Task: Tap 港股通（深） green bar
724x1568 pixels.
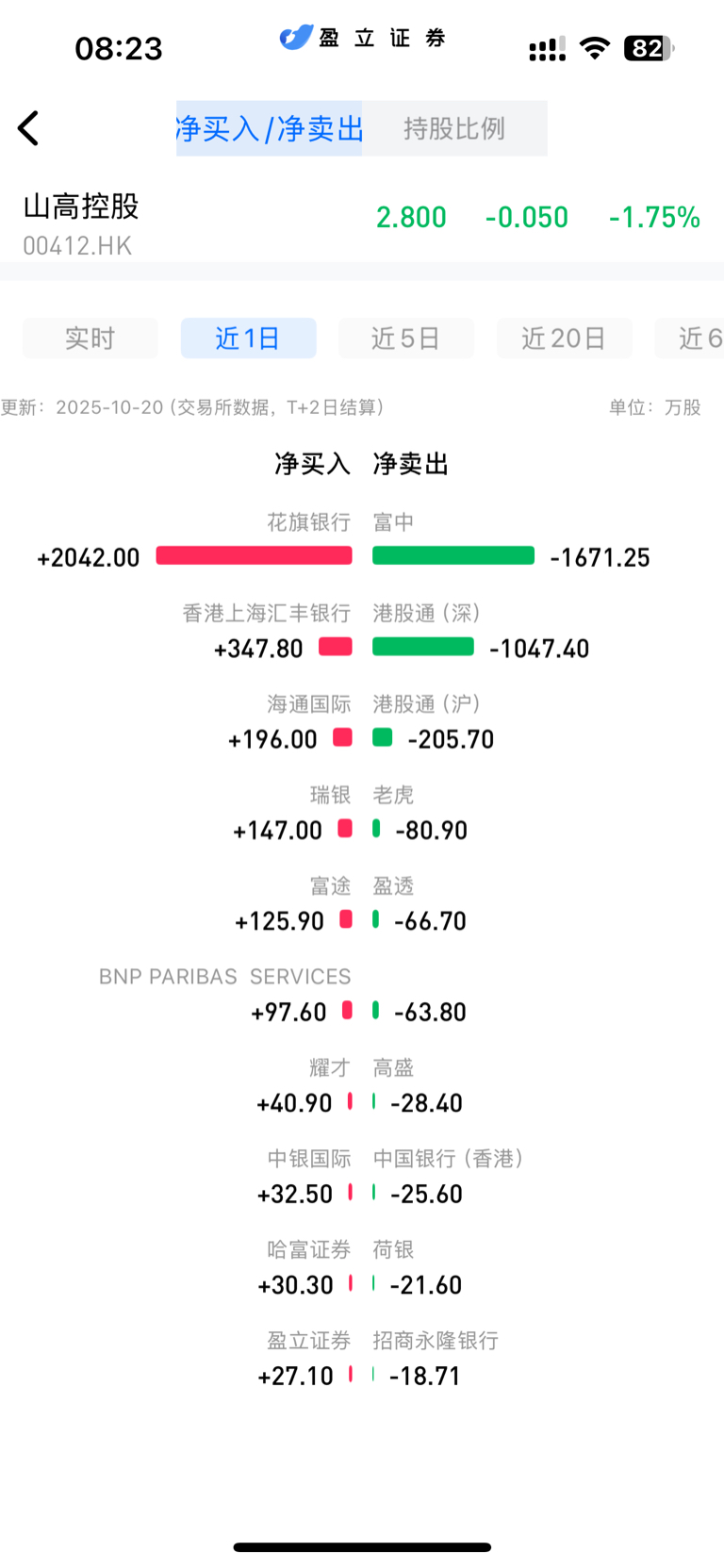Action: [423, 646]
